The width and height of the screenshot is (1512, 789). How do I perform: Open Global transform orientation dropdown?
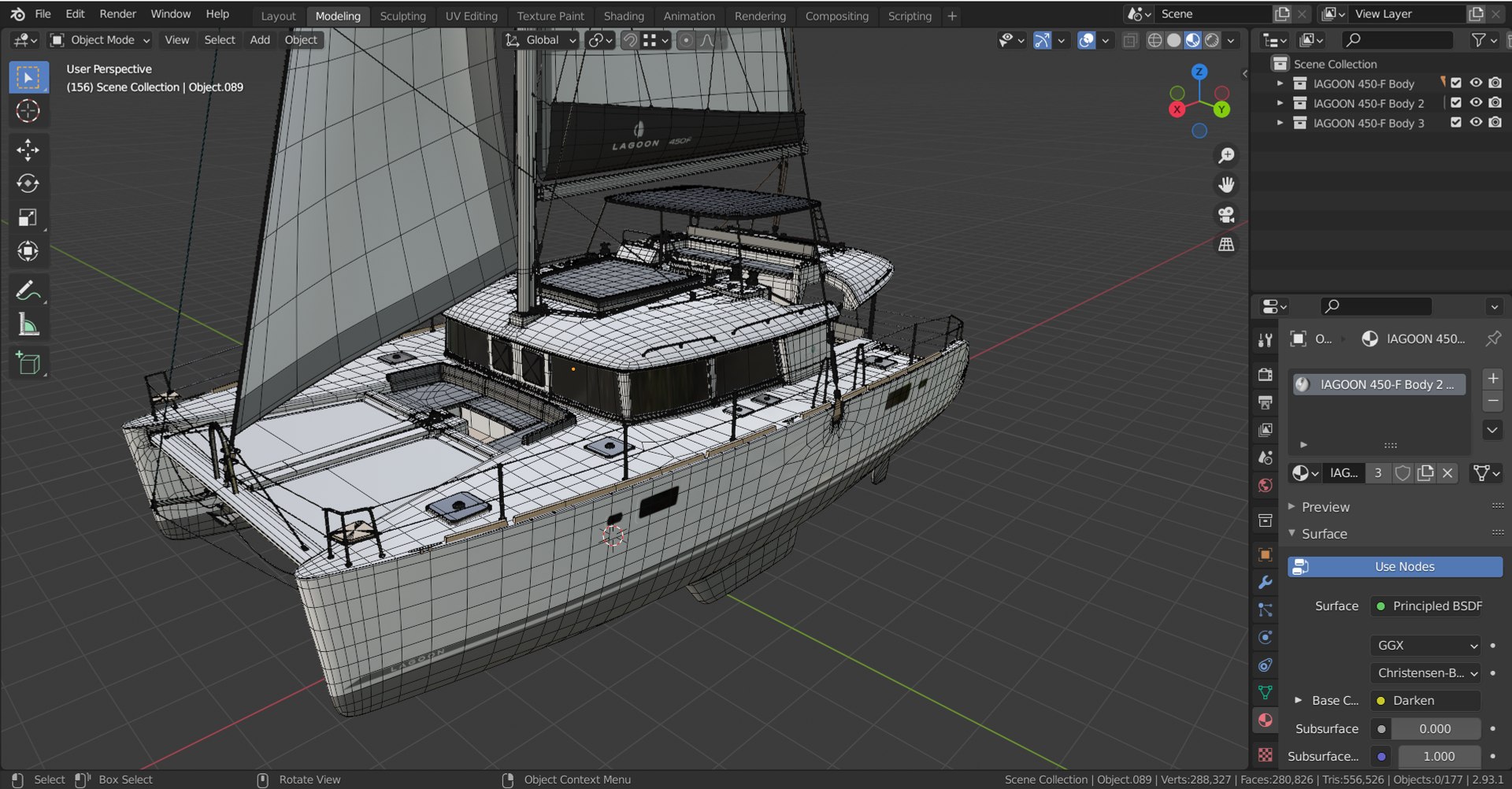pos(542,40)
